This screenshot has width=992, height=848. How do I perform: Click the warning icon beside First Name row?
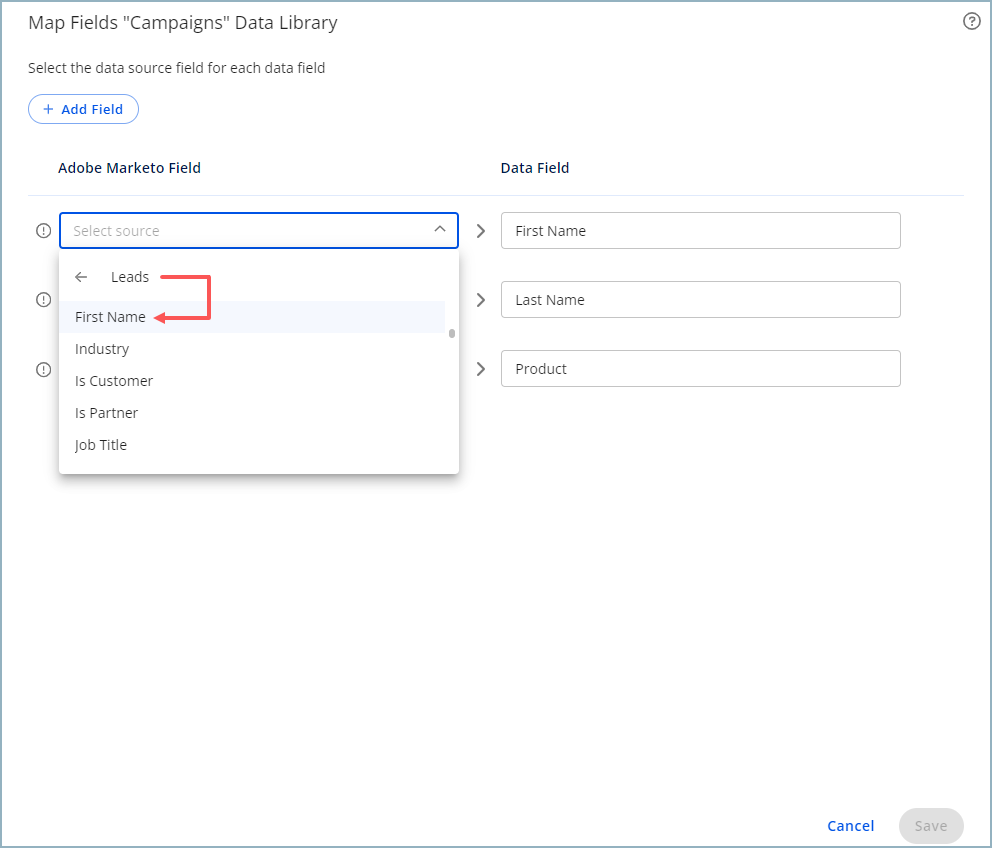(44, 231)
